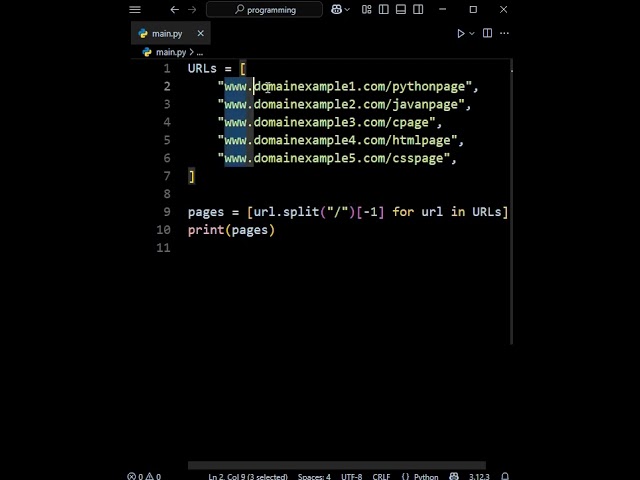Toggle the bottom panel

(401, 9)
